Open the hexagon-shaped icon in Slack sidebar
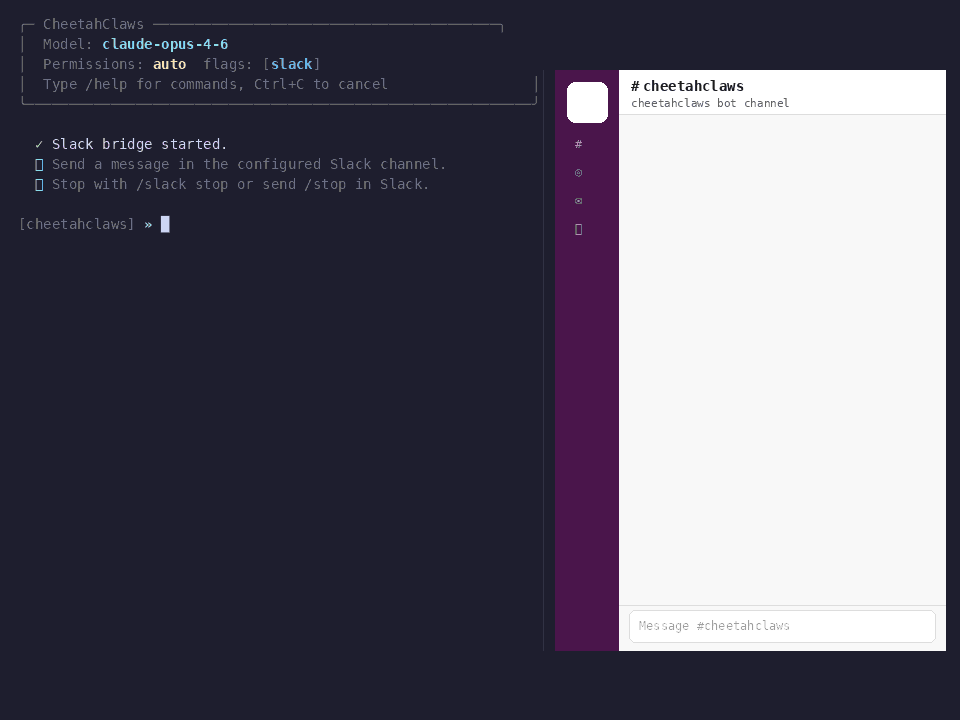This screenshot has width=960, height=720. 579,173
